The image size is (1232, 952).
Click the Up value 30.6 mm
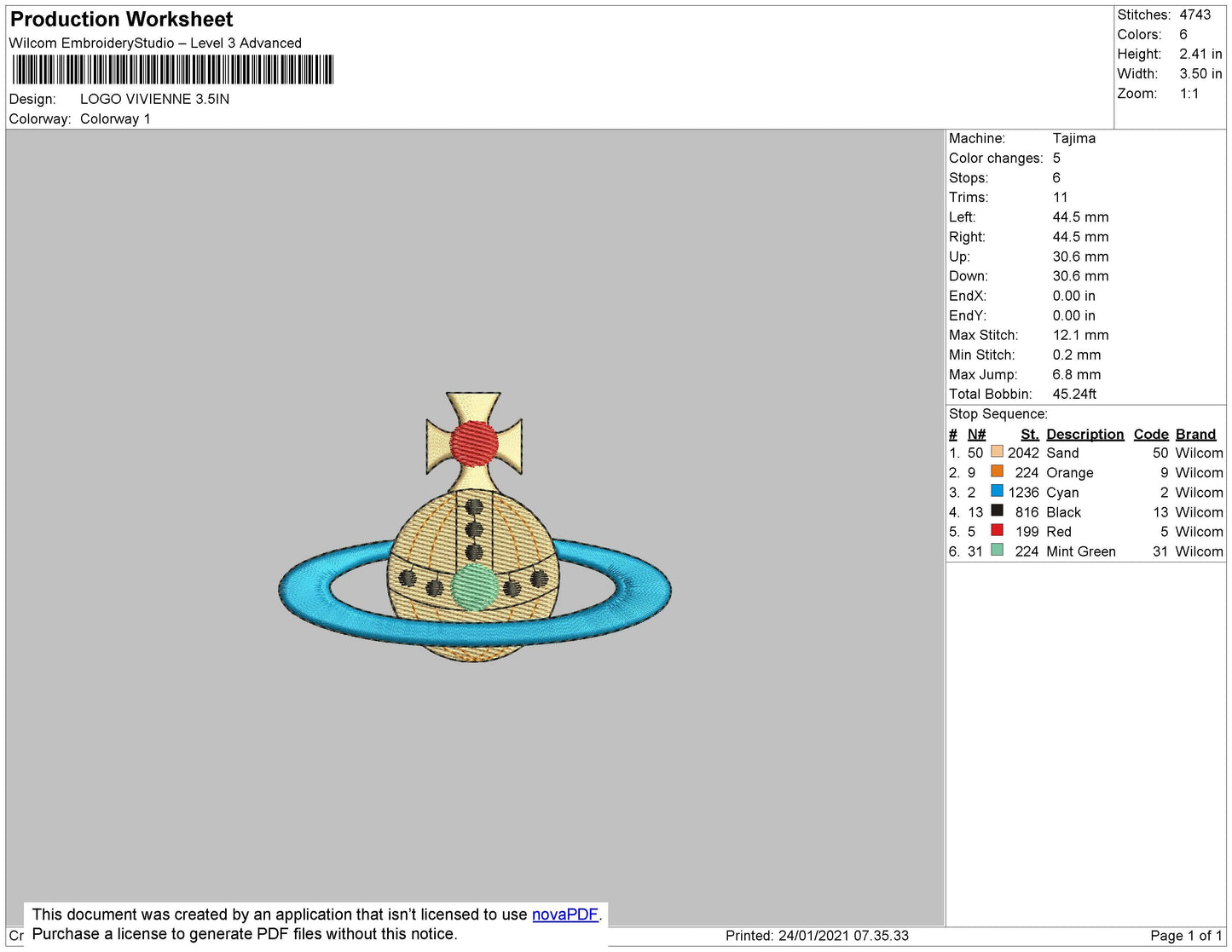(x=1080, y=256)
